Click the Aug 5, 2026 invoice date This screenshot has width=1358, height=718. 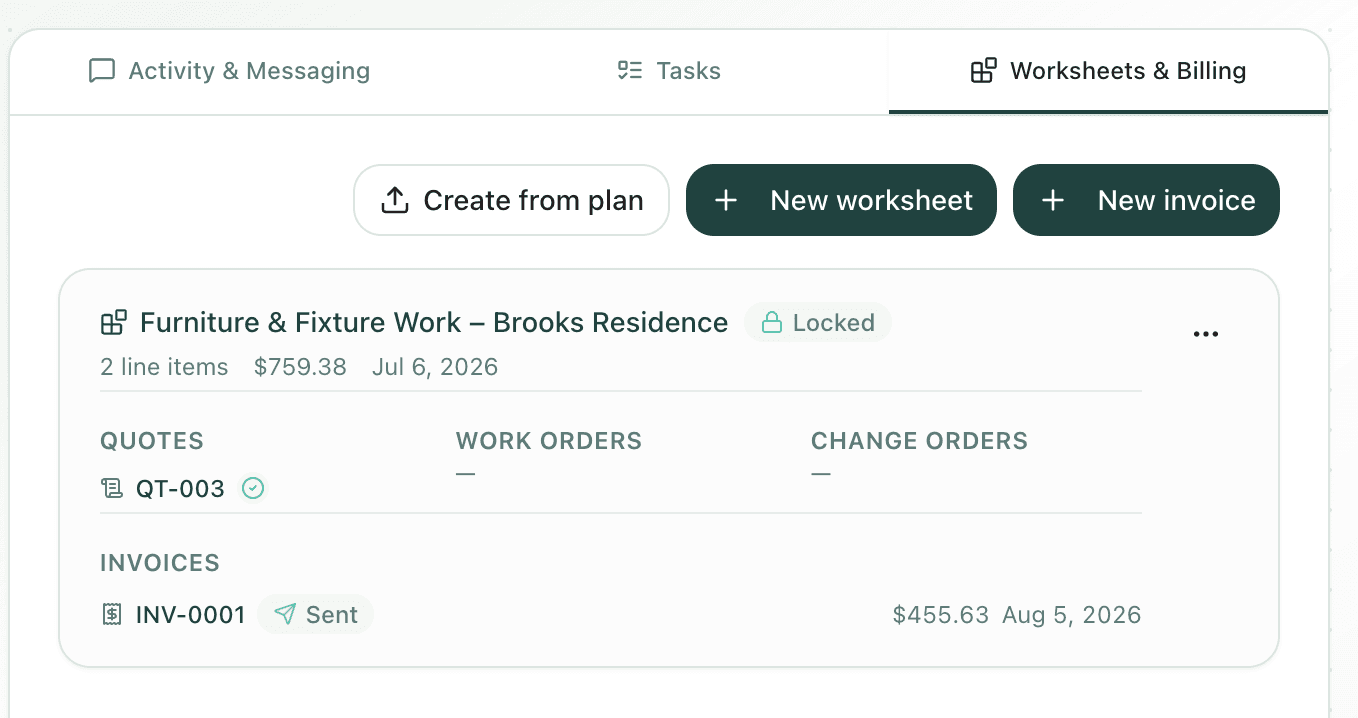point(1072,614)
